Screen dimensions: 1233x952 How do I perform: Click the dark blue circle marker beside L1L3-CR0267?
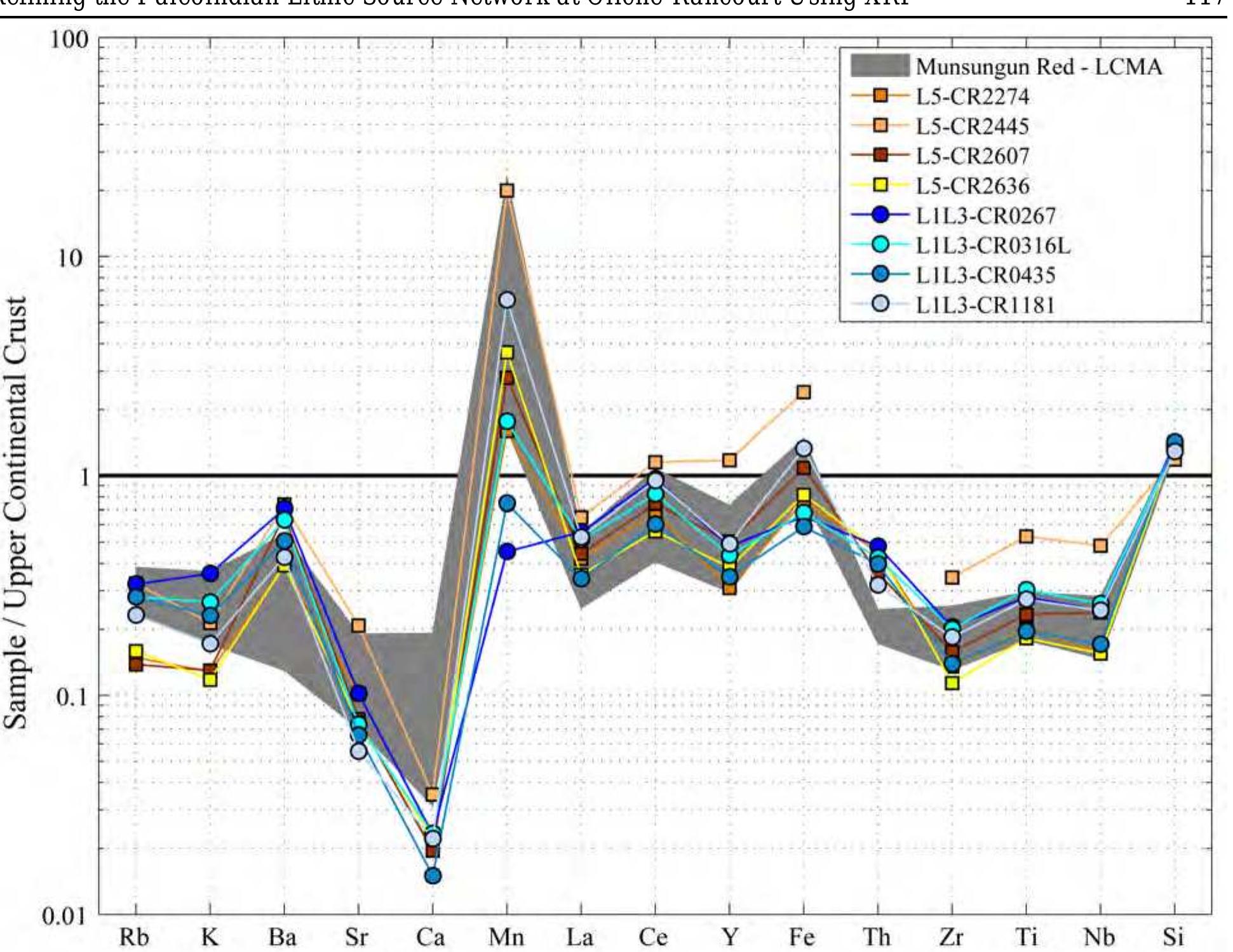880,215
